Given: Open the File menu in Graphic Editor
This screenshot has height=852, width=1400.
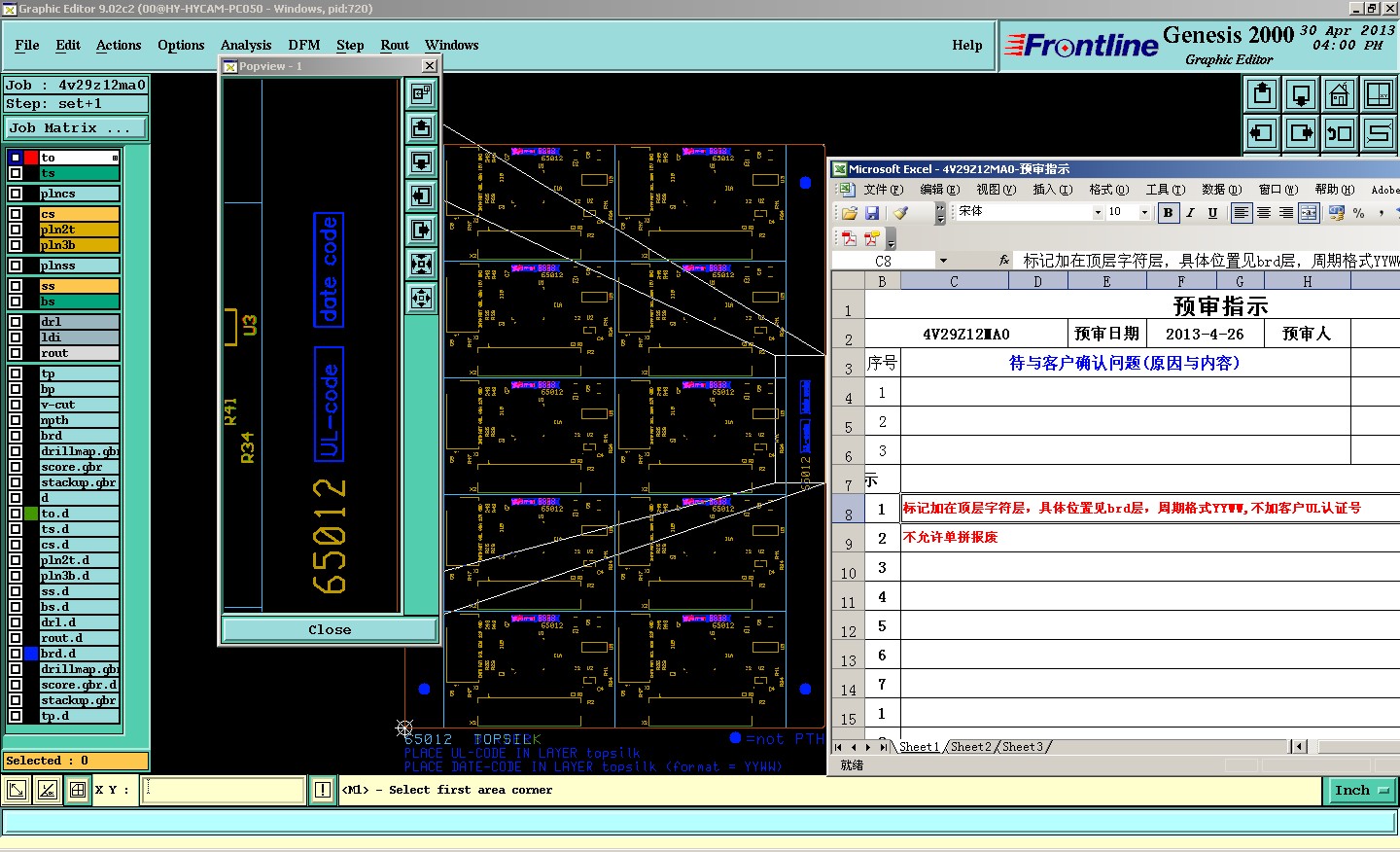Looking at the screenshot, I should pyautogui.click(x=27, y=45).
